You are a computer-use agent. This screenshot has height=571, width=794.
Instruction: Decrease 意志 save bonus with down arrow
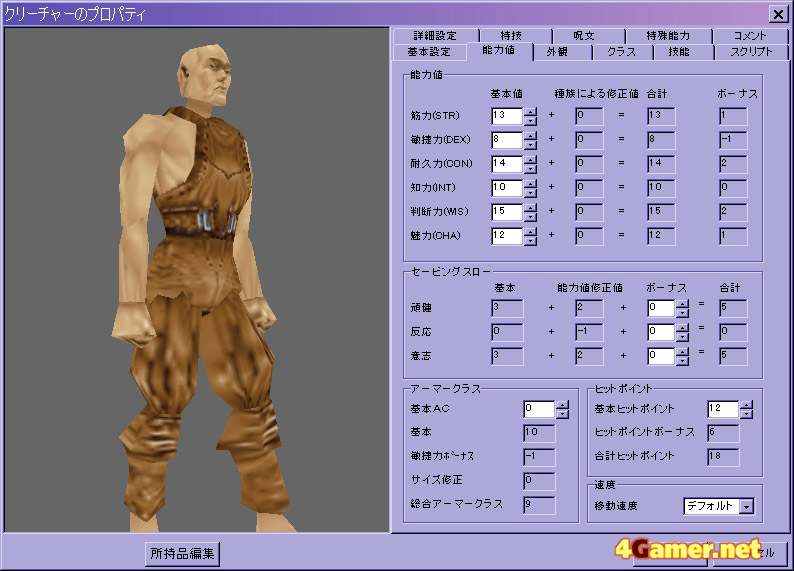682,361
